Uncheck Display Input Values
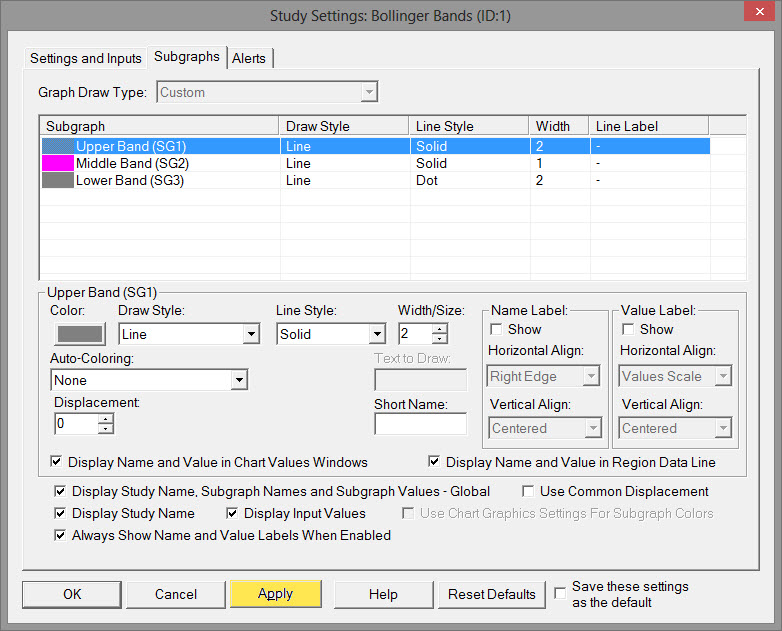Viewport: 782px width, 631px height. [x=233, y=514]
